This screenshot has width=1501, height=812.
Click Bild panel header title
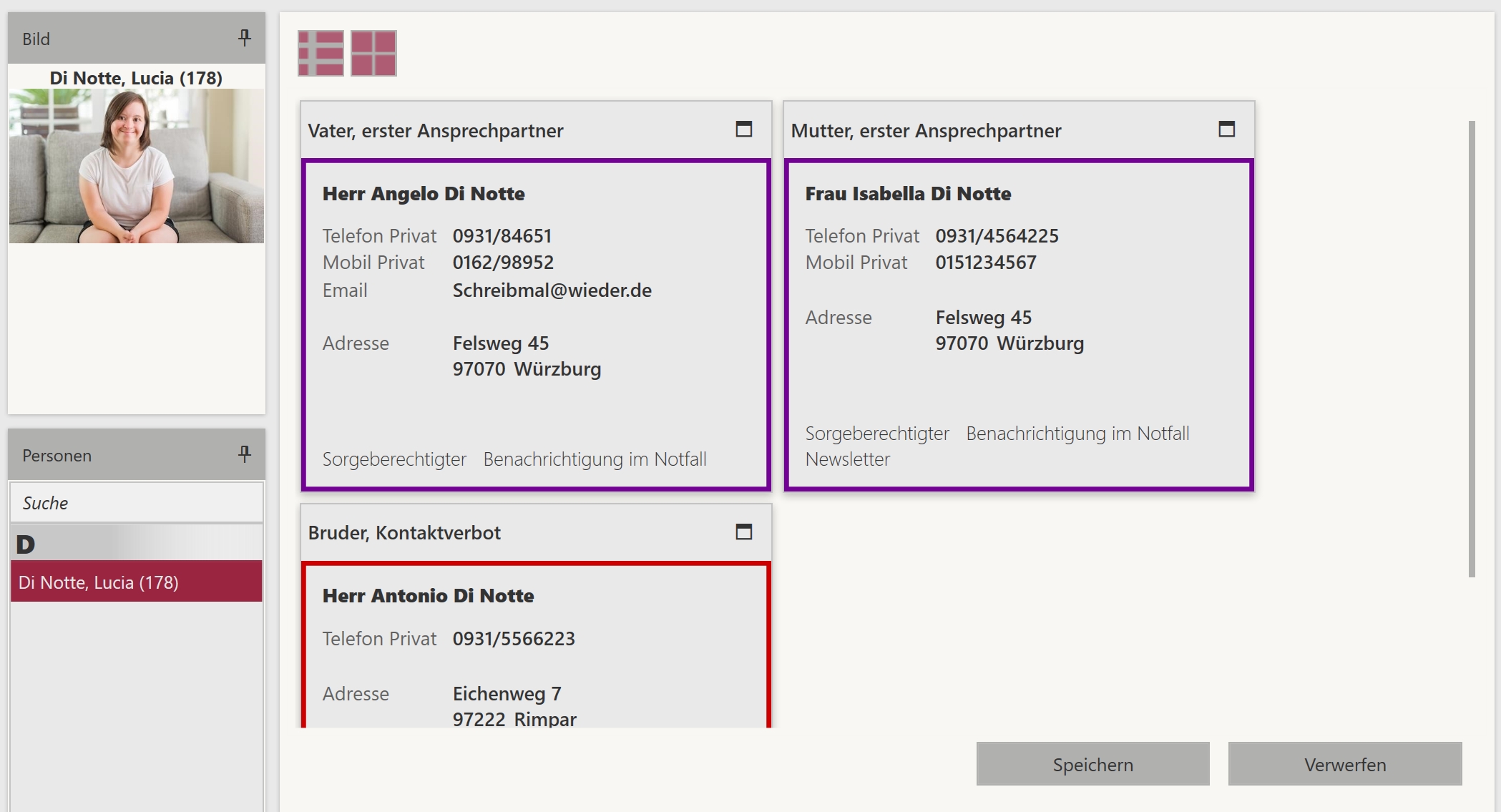click(36, 39)
